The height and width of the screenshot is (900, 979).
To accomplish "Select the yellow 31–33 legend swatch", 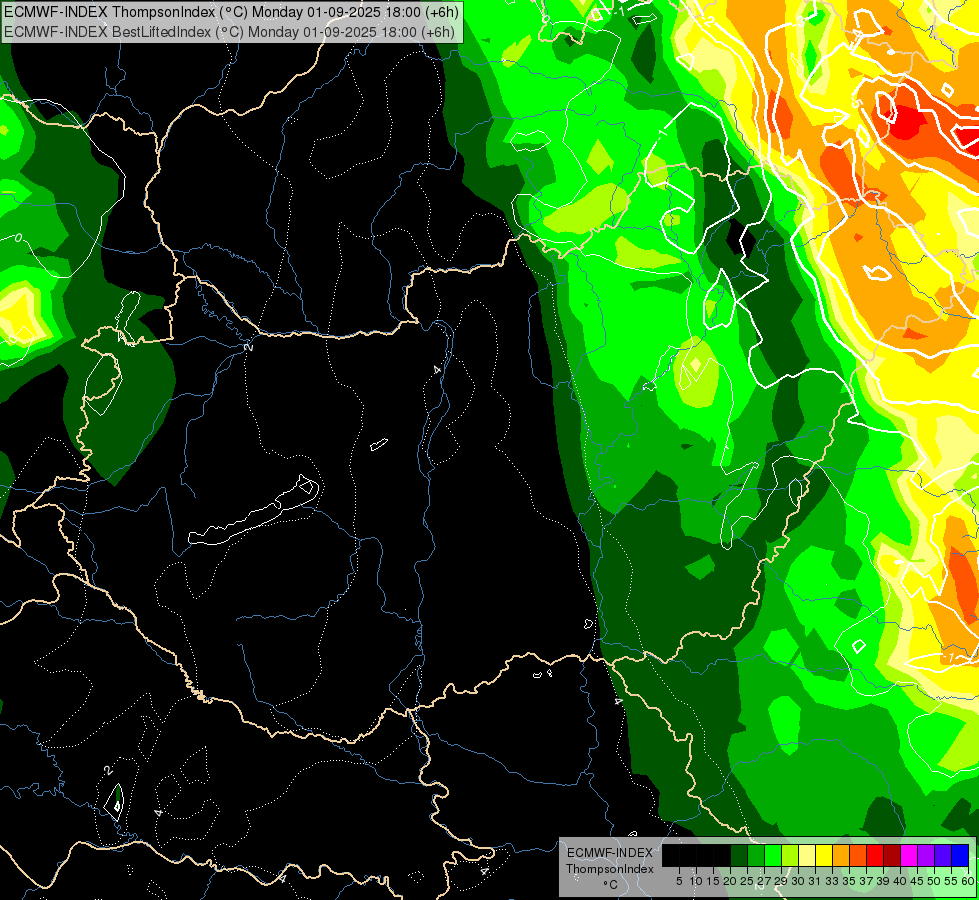I will click(x=824, y=855).
